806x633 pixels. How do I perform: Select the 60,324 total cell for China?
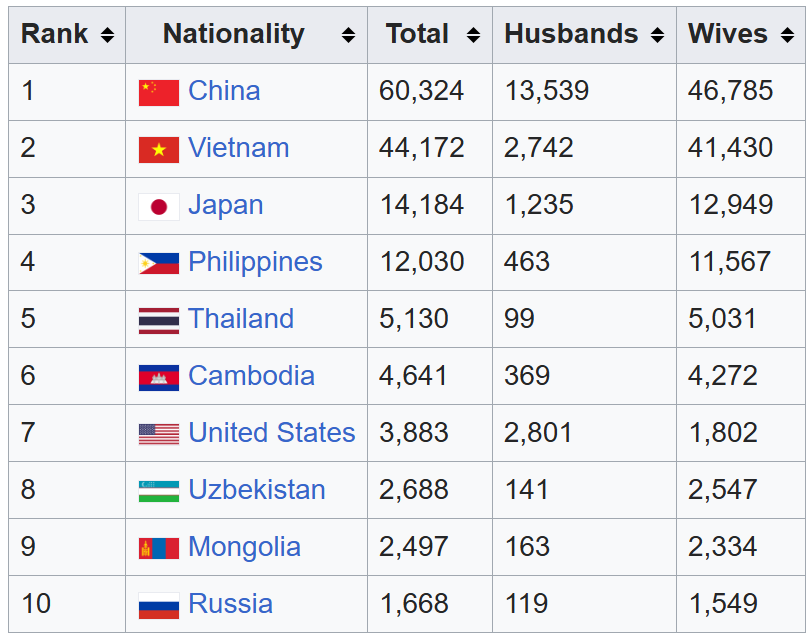(421, 91)
